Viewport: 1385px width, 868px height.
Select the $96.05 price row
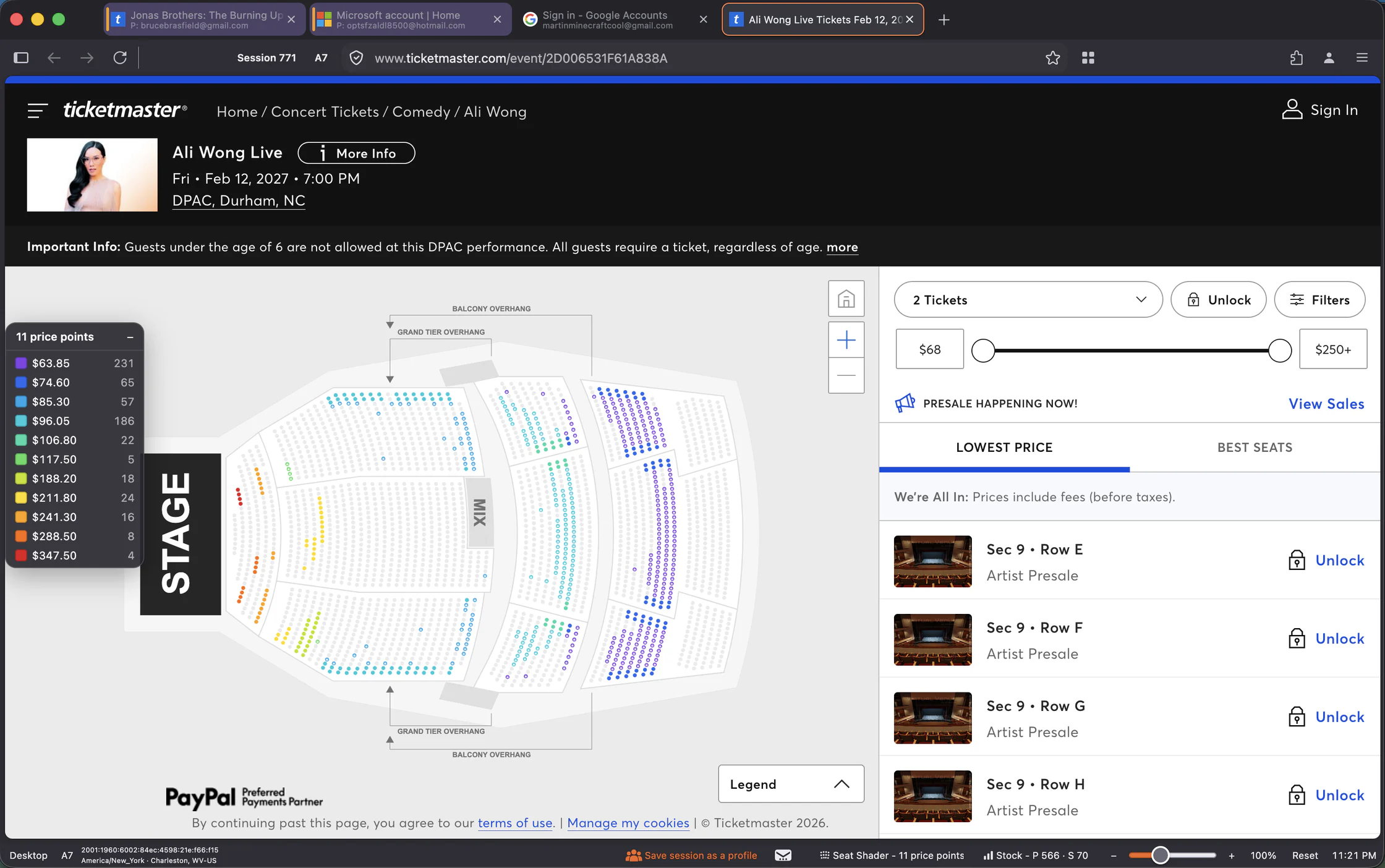(x=74, y=421)
